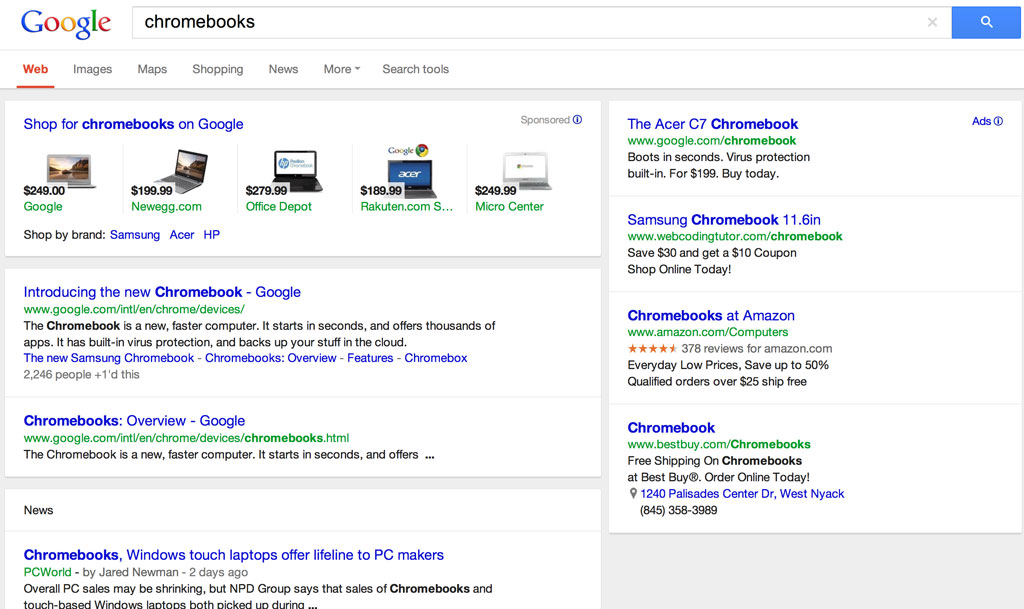Open the Office Depot seller link
The height and width of the screenshot is (609, 1024).
279,206
